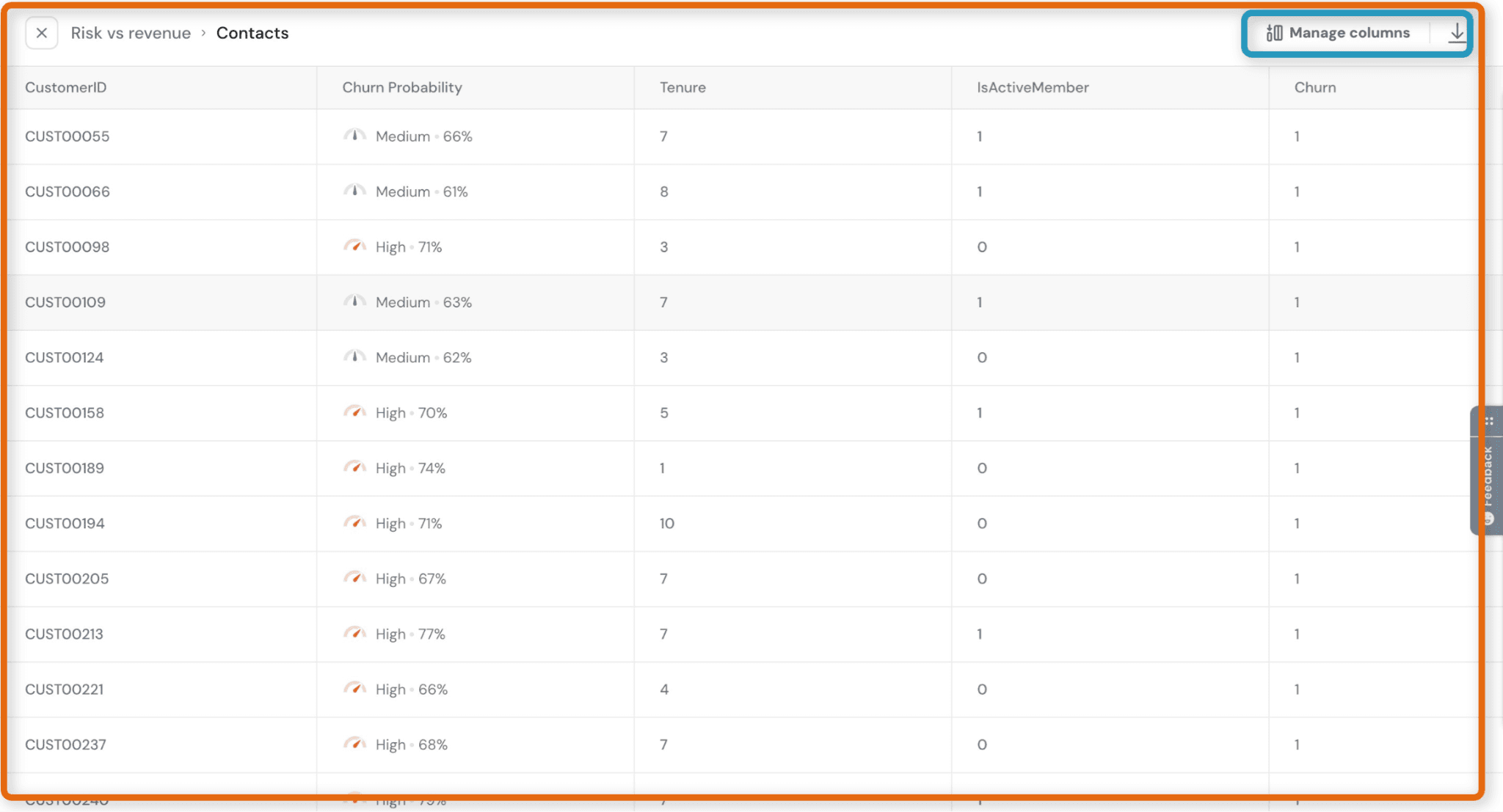
Task: Click the IsActiveMember column header
Action: [1033, 87]
